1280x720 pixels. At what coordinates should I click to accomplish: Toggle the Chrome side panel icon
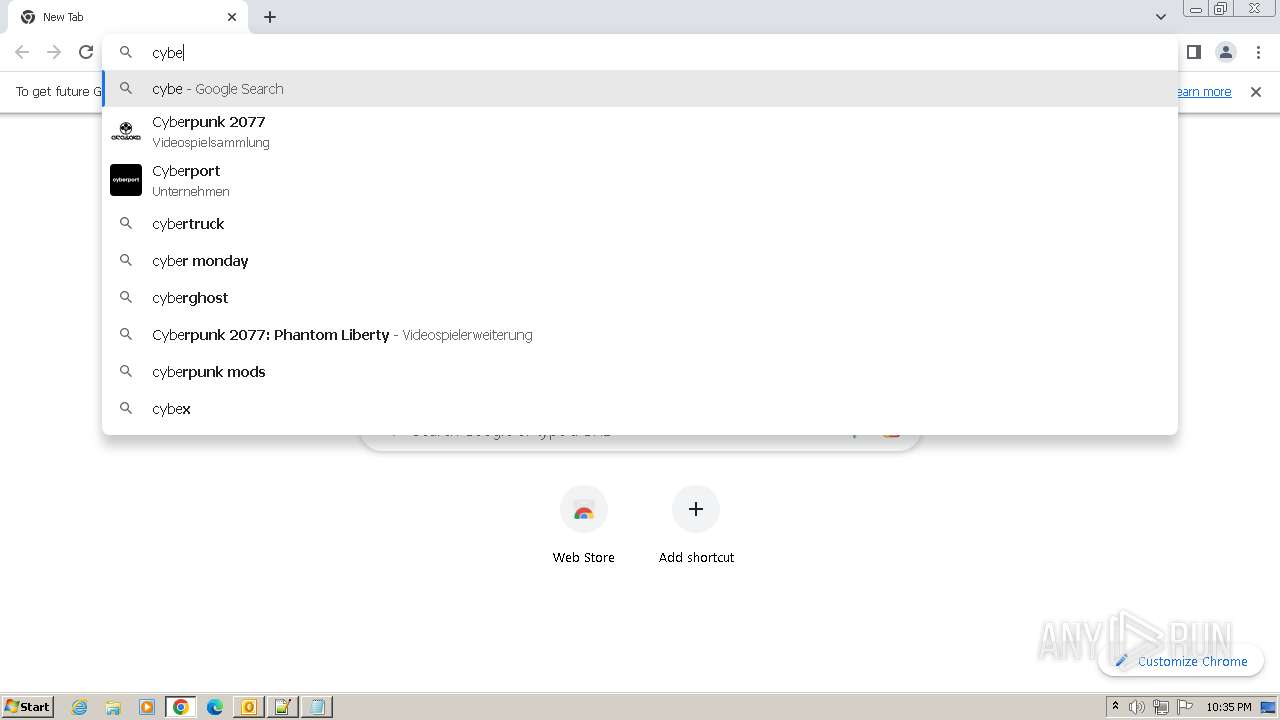(x=1193, y=52)
